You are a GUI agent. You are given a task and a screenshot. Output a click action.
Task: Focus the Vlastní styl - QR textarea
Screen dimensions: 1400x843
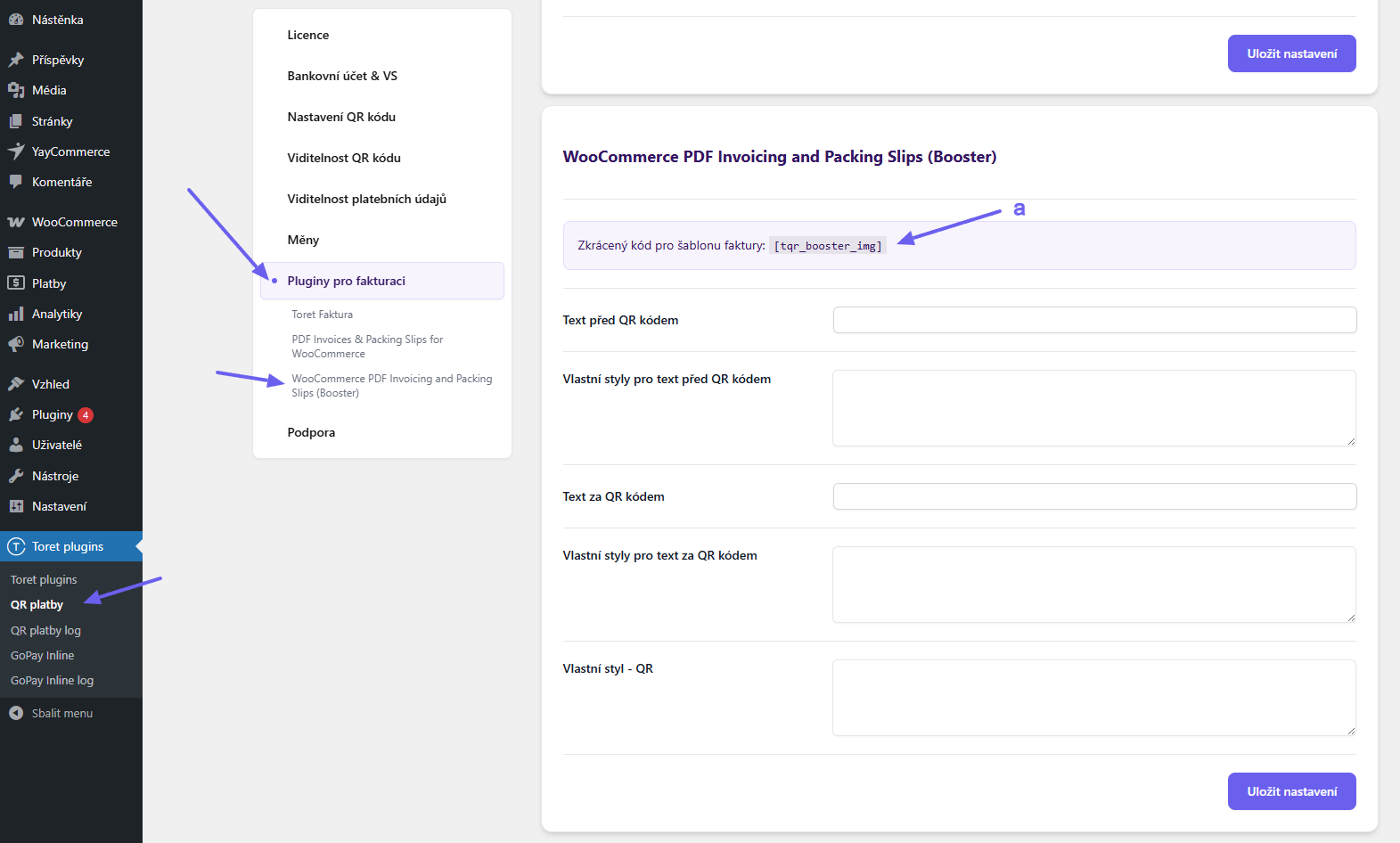coord(1094,698)
